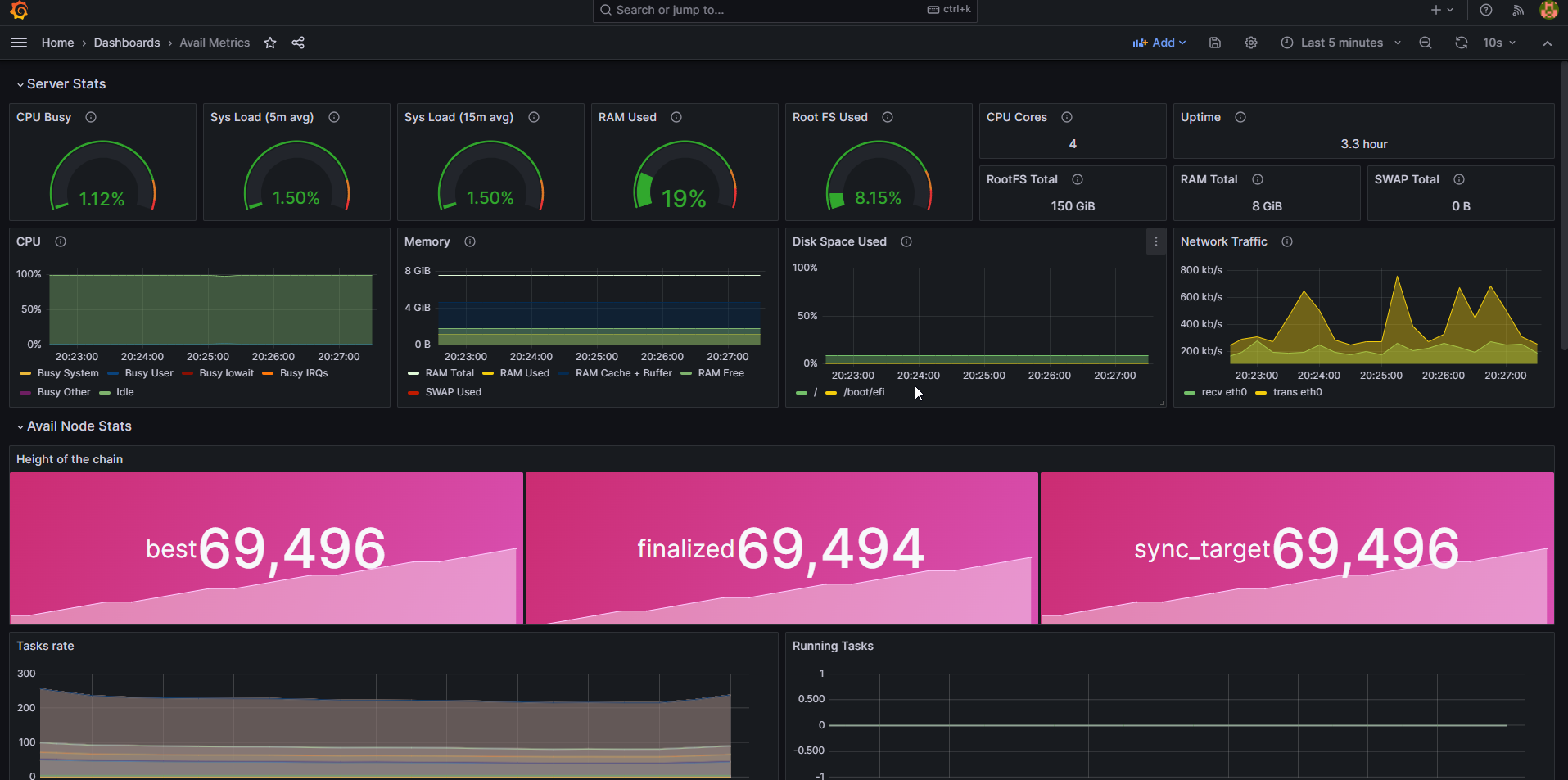This screenshot has width=1568, height=780.
Task: Toggle RAM Used series in Memory legend
Action: coord(524,373)
